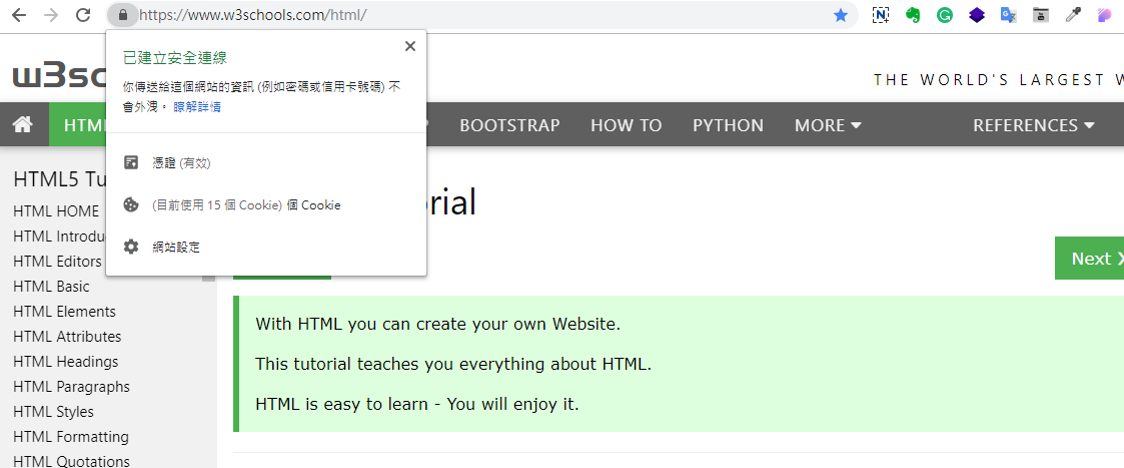Image resolution: width=1124 pixels, height=468 pixels.
Task: Open HTML Paragraphs in the sidebar
Action: pyautogui.click(x=72, y=386)
